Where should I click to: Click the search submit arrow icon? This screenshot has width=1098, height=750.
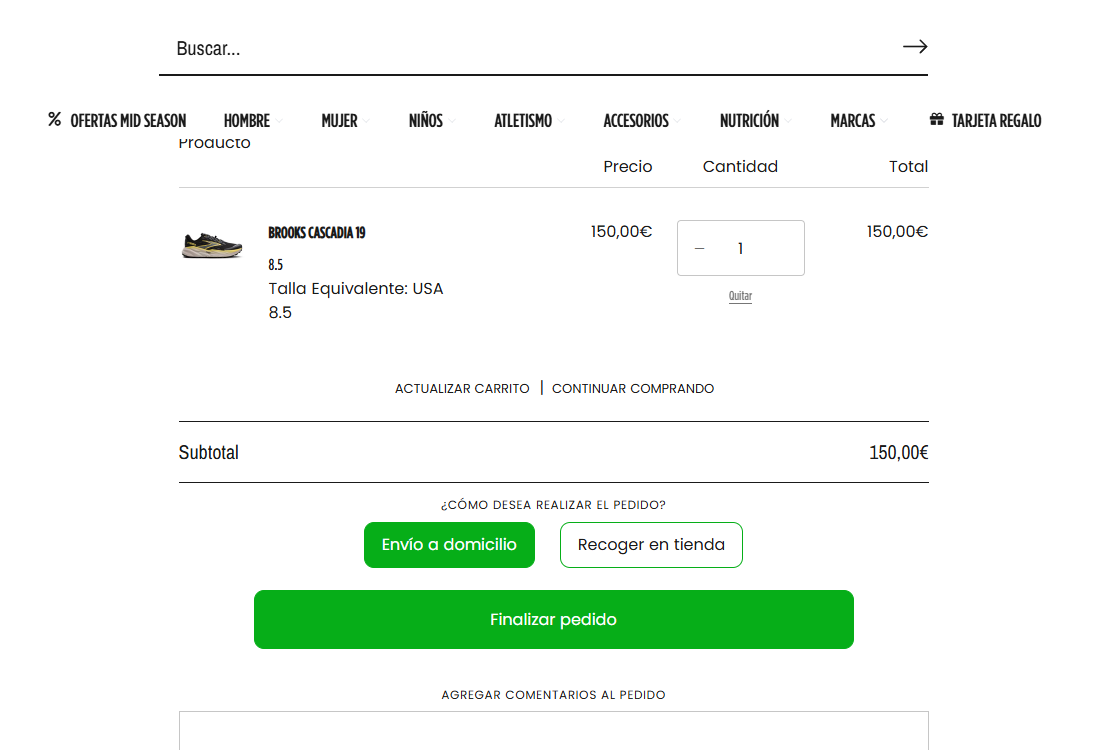[915, 47]
